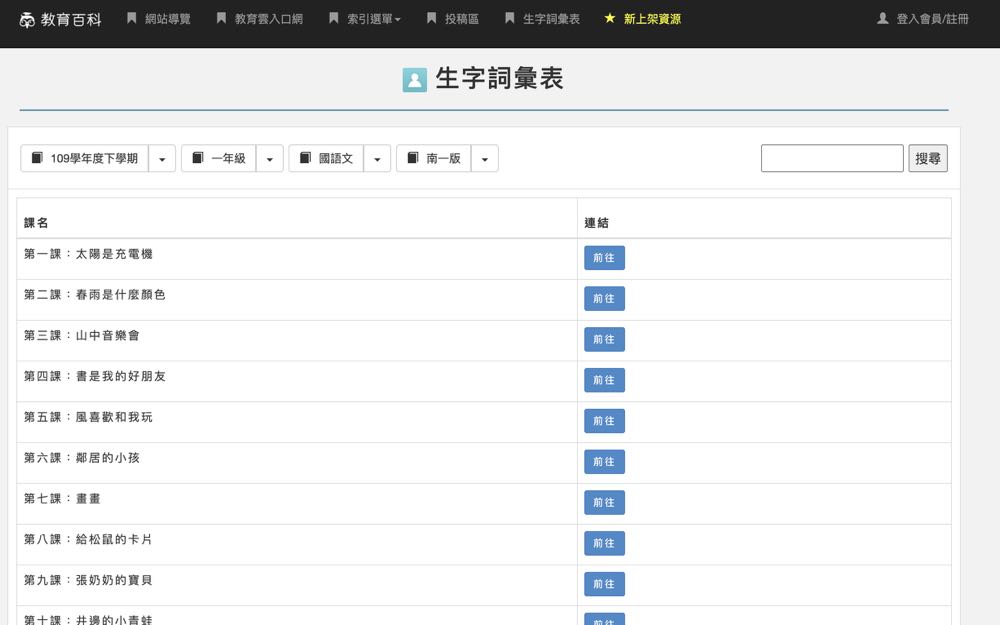Expand the 國語文 subject dropdown arrow
This screenshot has width=1000, height=625.
click(x=377, y=158)
